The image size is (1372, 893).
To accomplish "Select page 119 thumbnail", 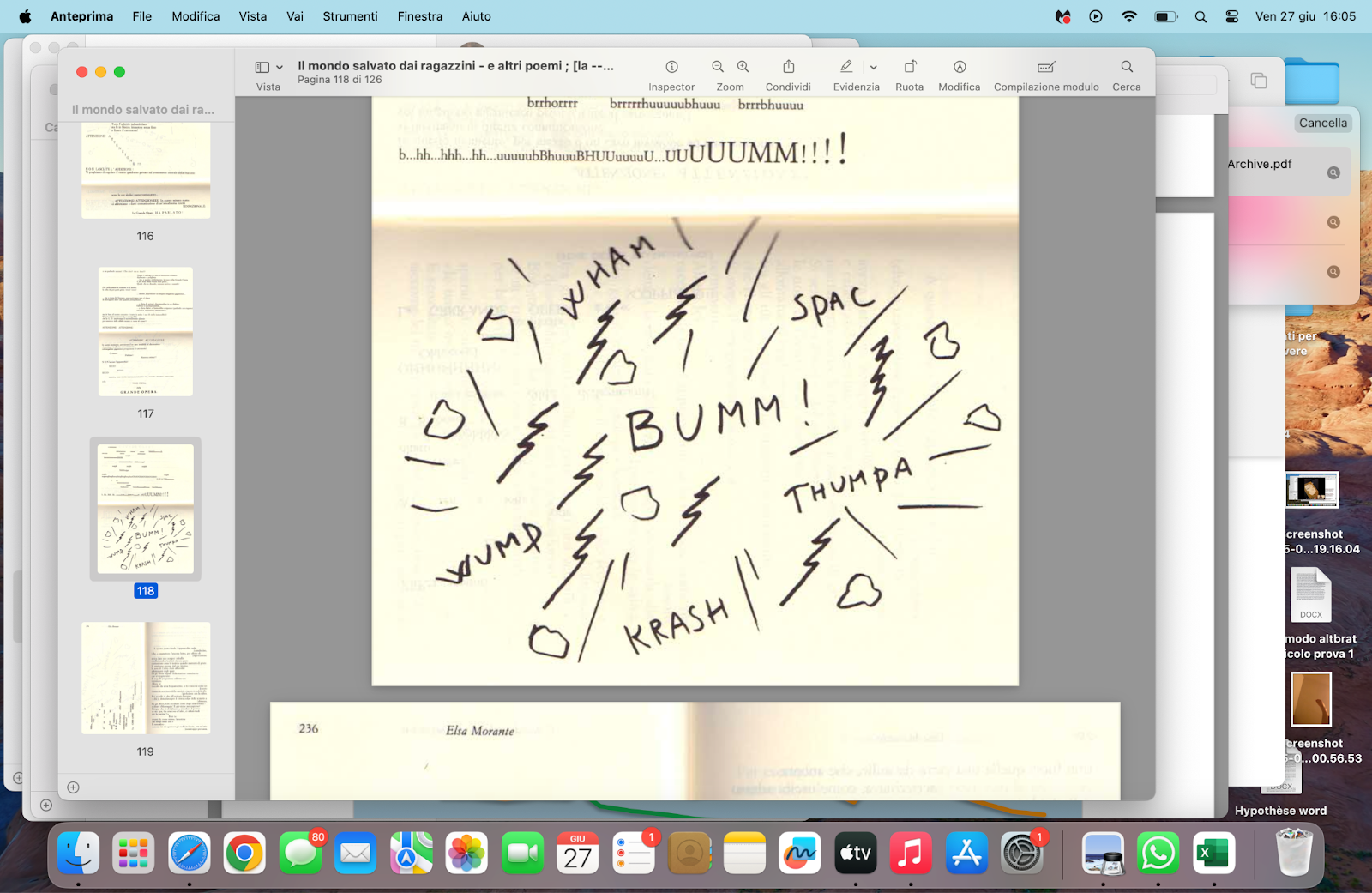I will click(x=146, y=678).
